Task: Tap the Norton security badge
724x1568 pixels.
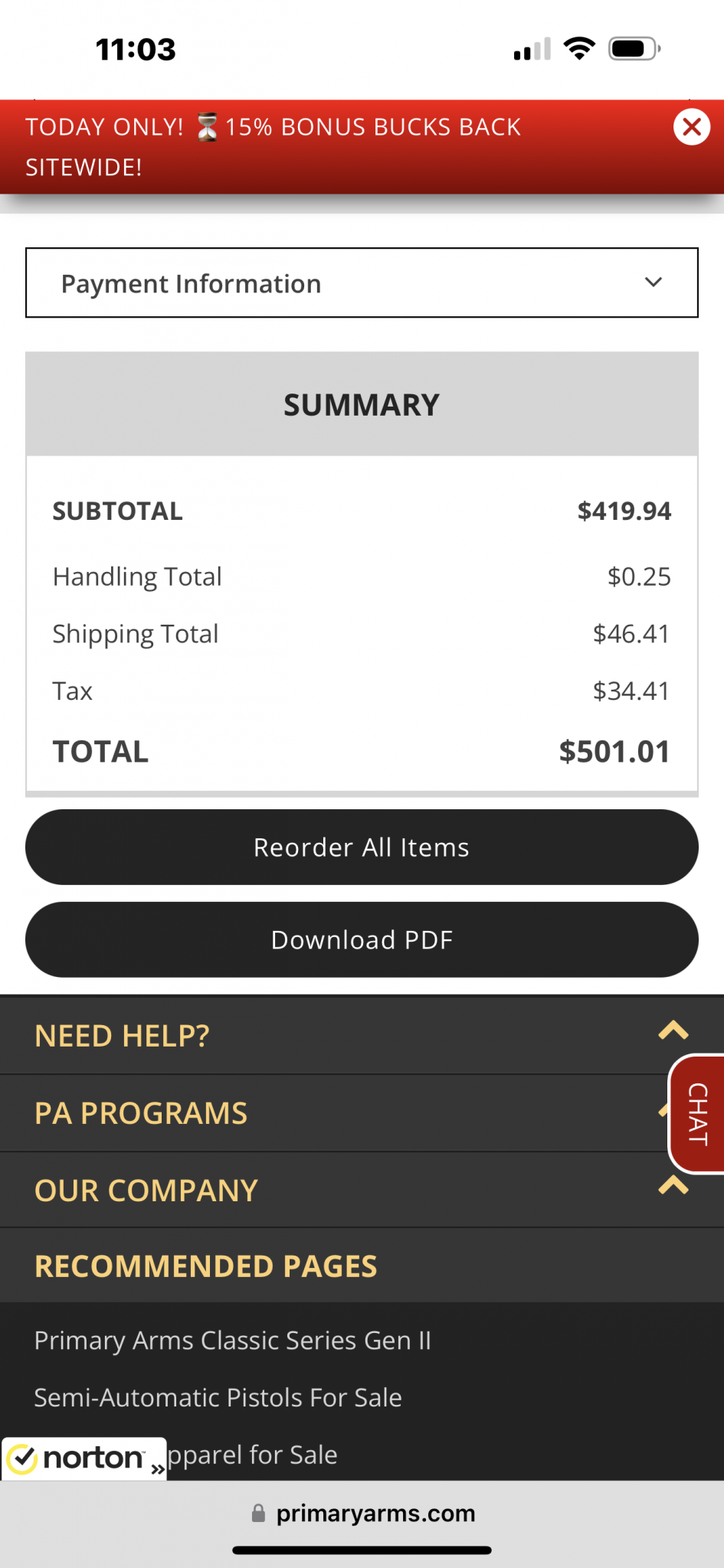Action: (84, 1459)
